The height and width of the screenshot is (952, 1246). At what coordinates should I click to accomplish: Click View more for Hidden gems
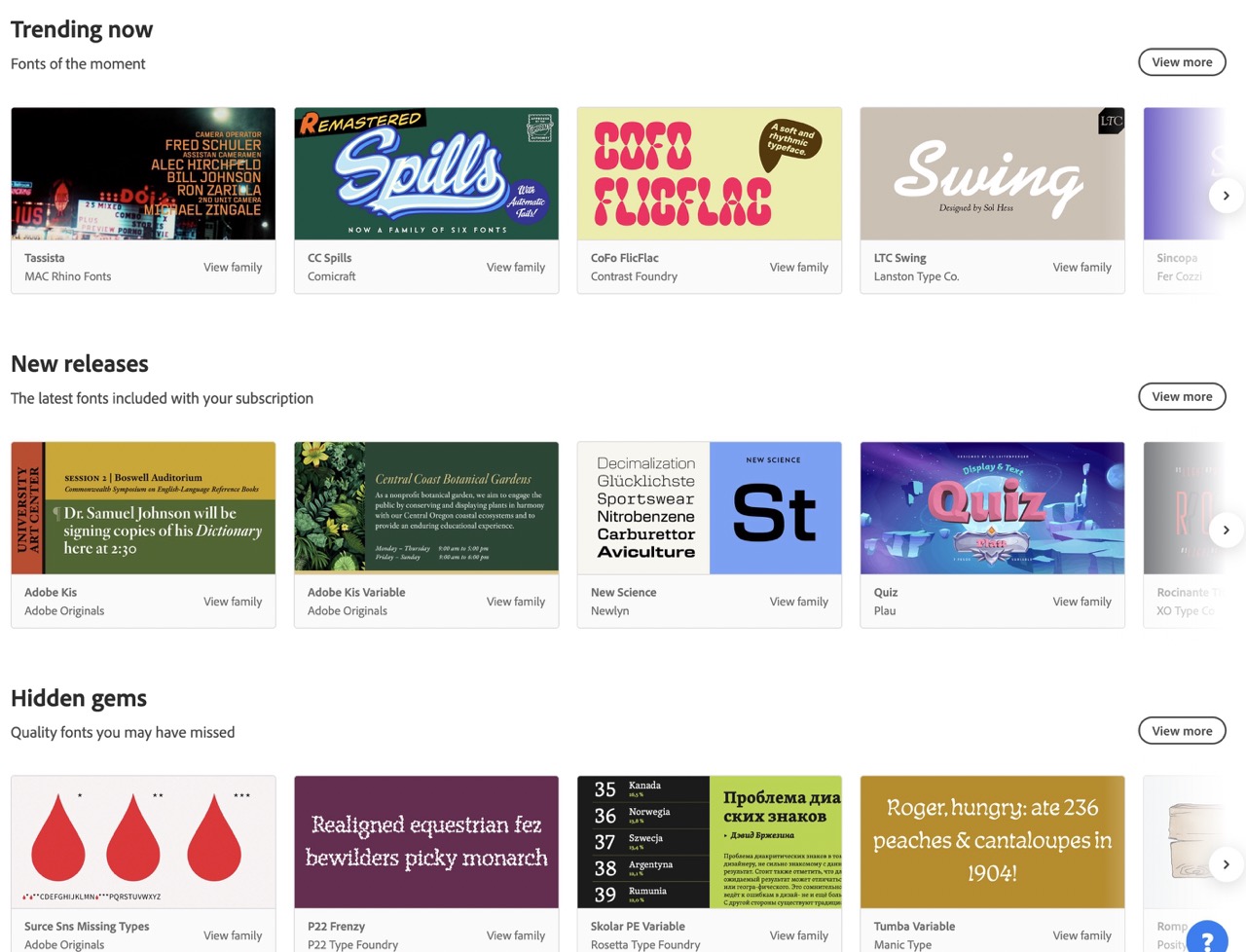point(1182,731)
